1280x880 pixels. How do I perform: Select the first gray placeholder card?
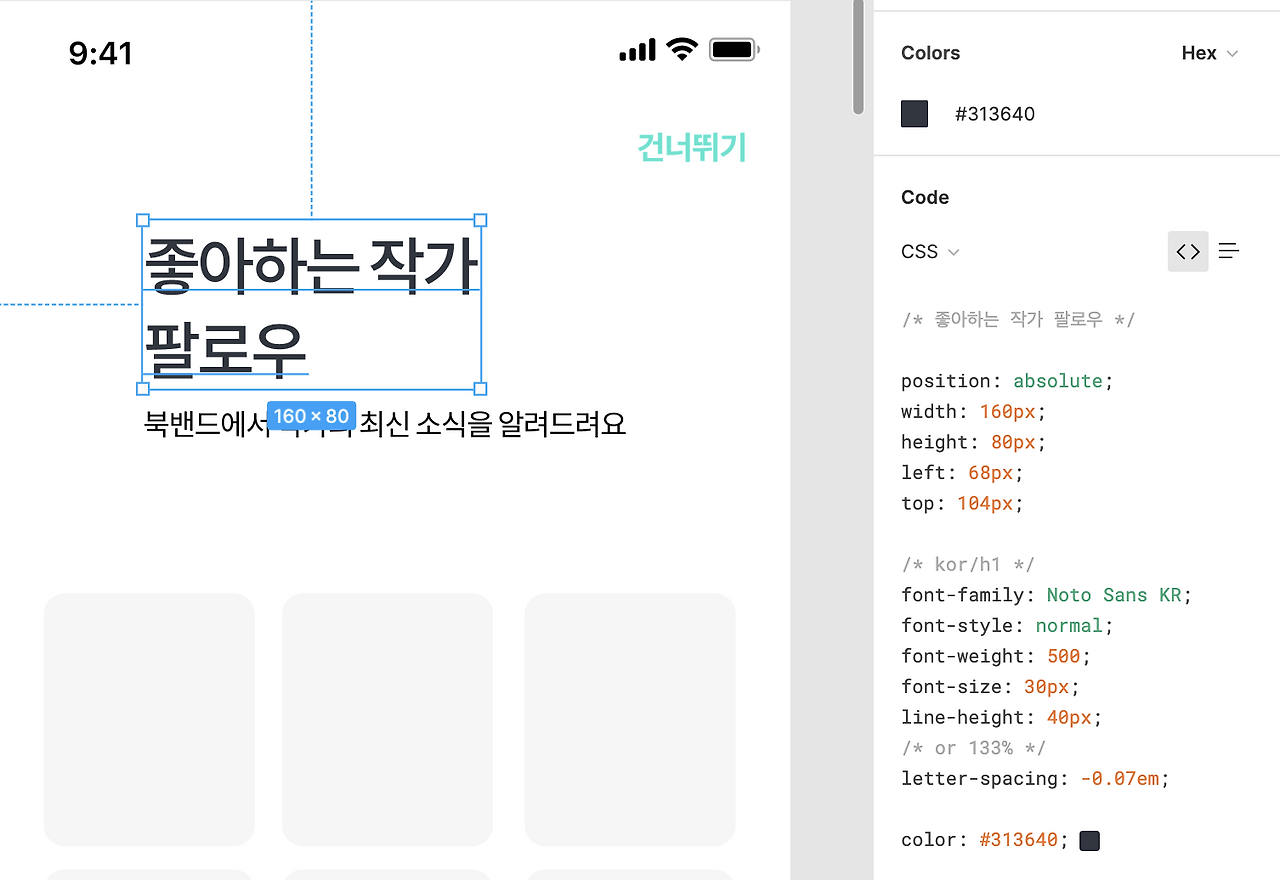148,718
